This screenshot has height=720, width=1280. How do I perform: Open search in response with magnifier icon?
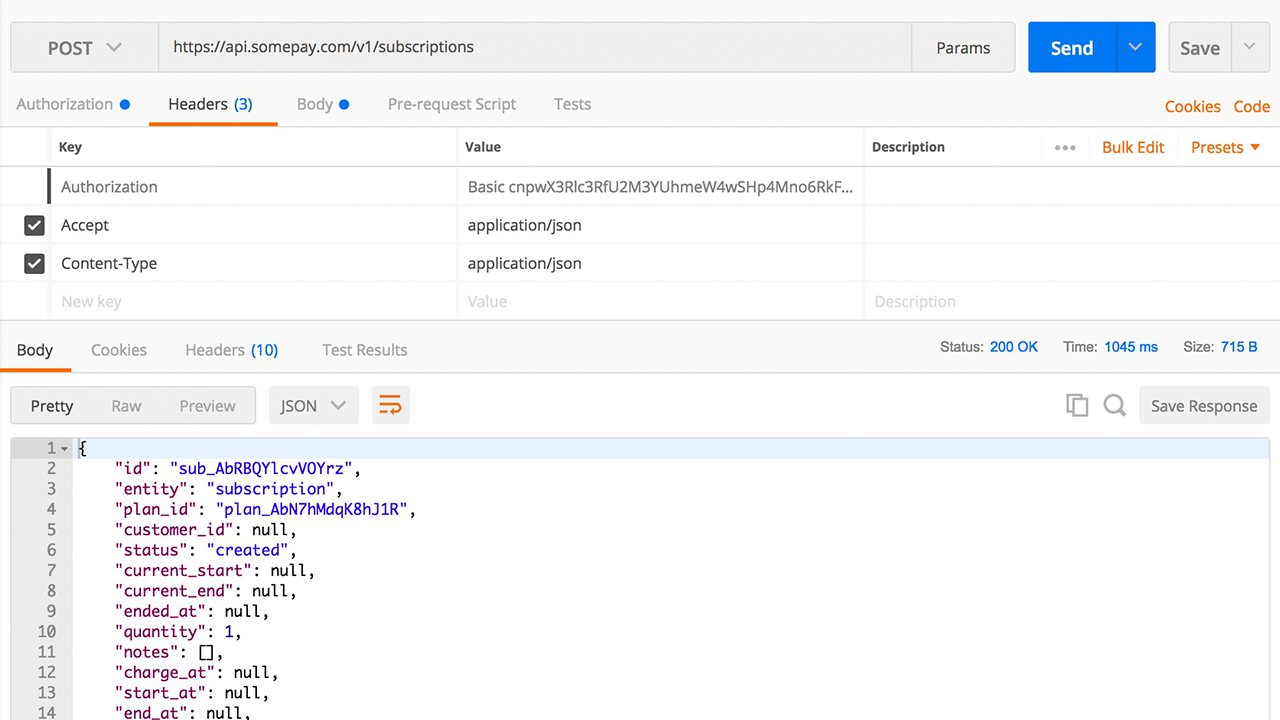[x=1114, y=405]
